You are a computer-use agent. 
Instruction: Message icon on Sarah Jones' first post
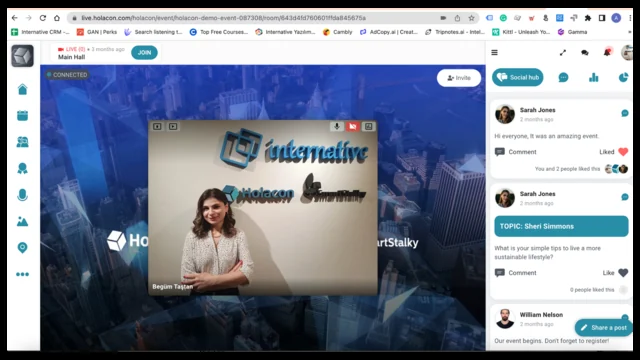(x=624, y=113)
